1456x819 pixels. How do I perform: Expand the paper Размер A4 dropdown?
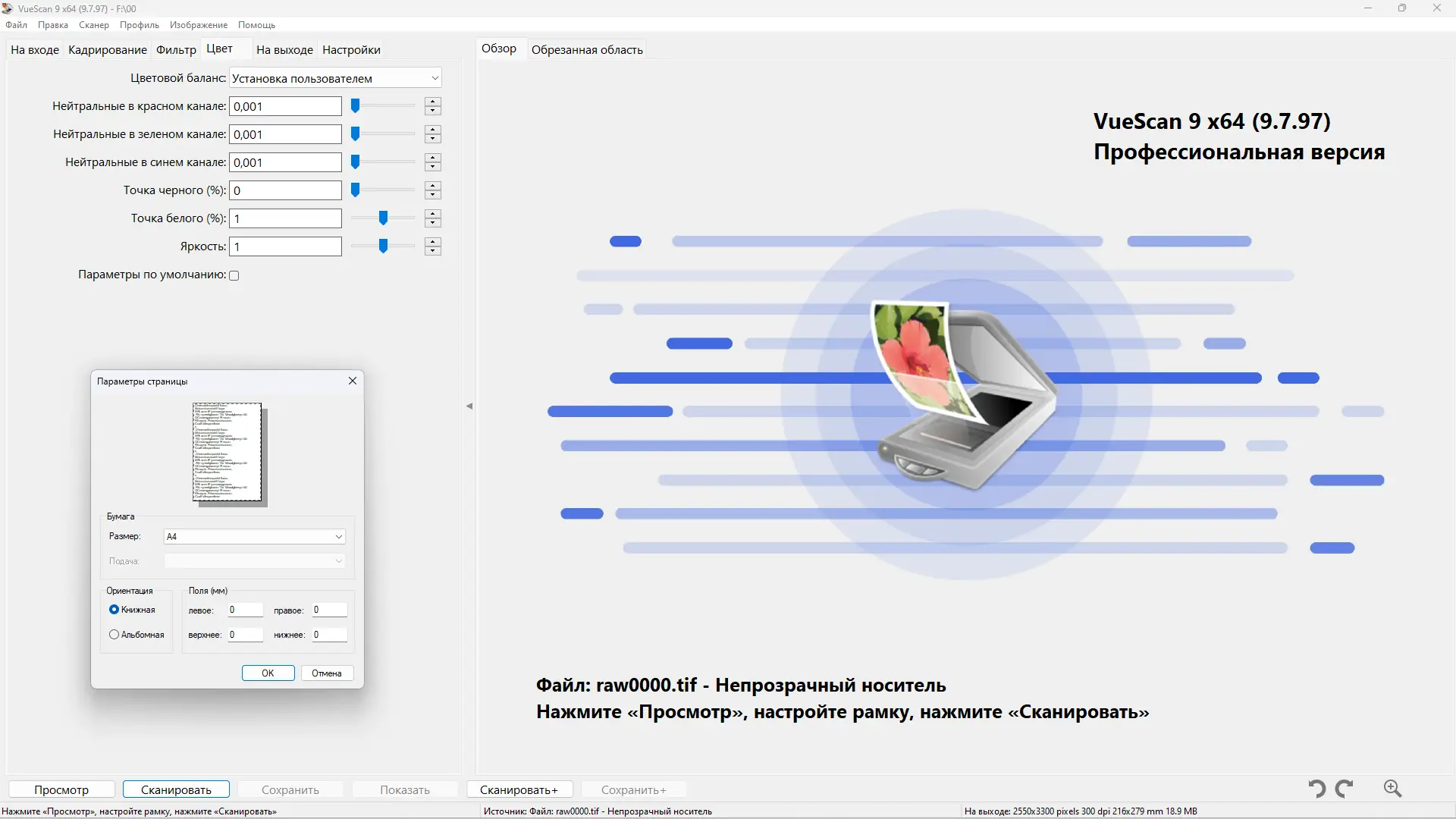(254, 536)
